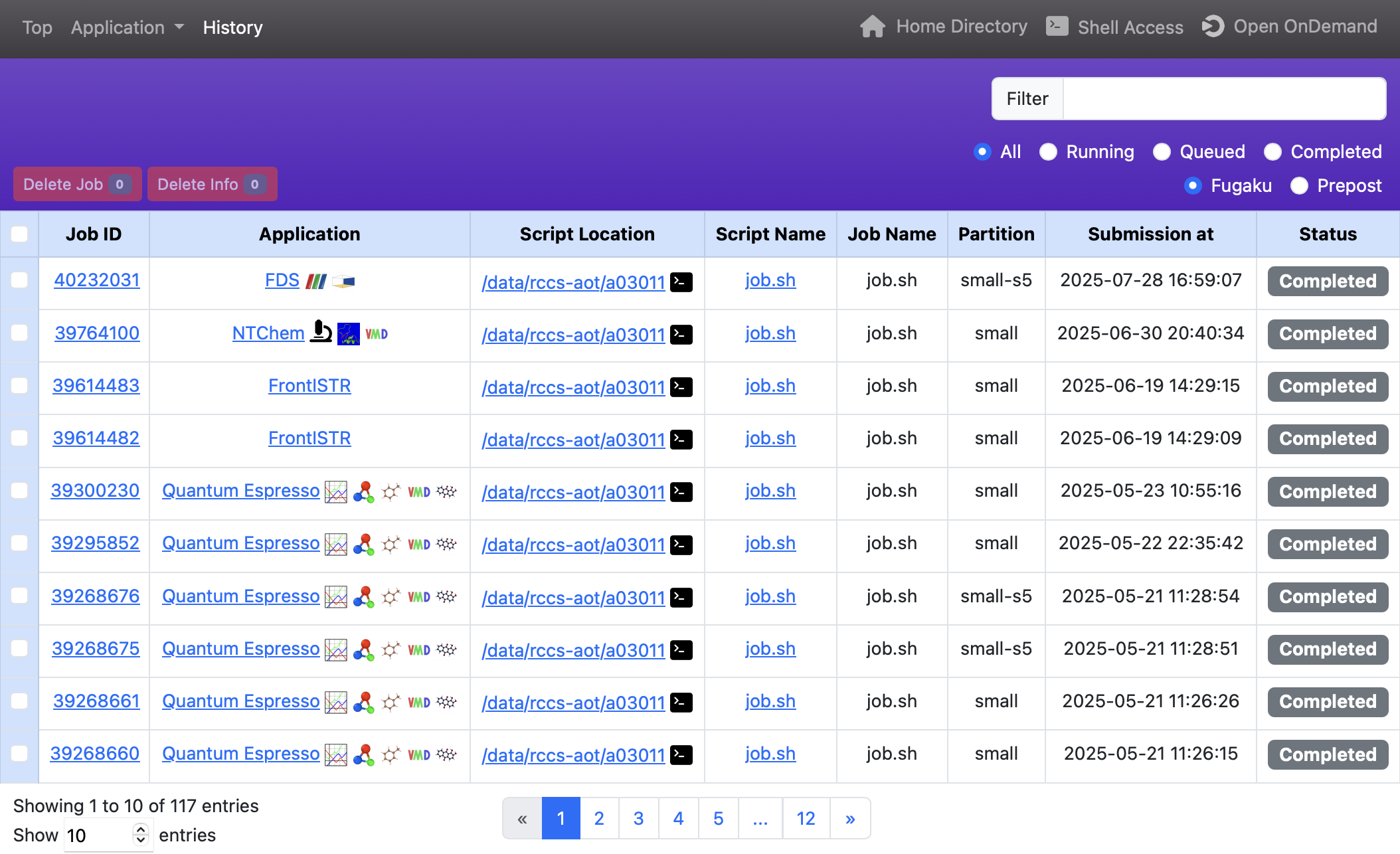Go to Top in the navigation bar
Viewport: 1400px width, 854px height.
coord(37,27)
